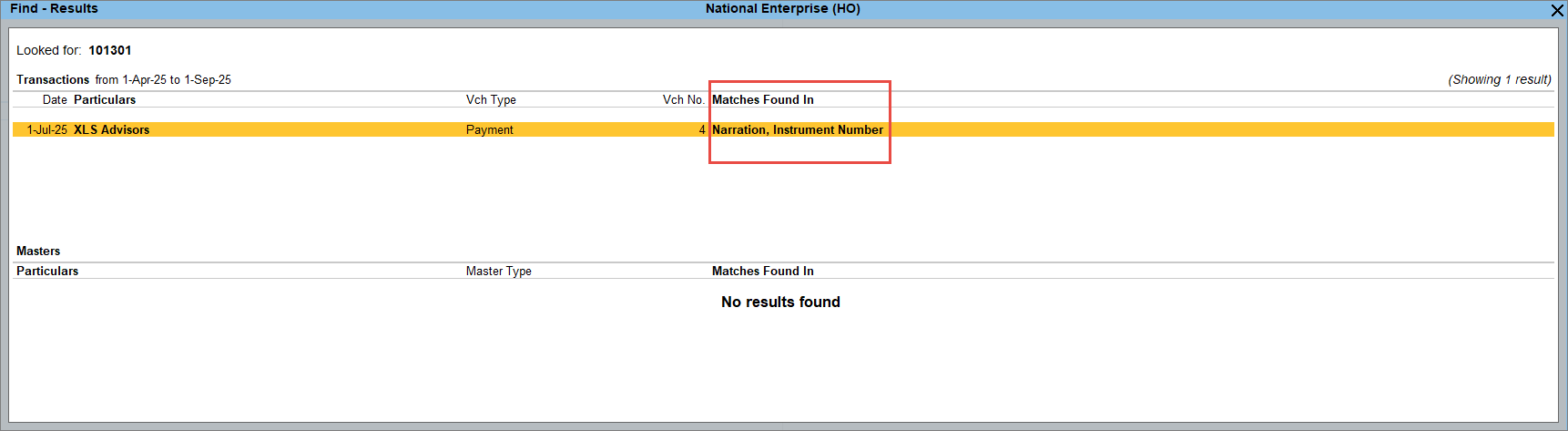This screenshot has width=1568, height=431.
Task: Click the Masters section heading
Action: [x=38, y=251]
